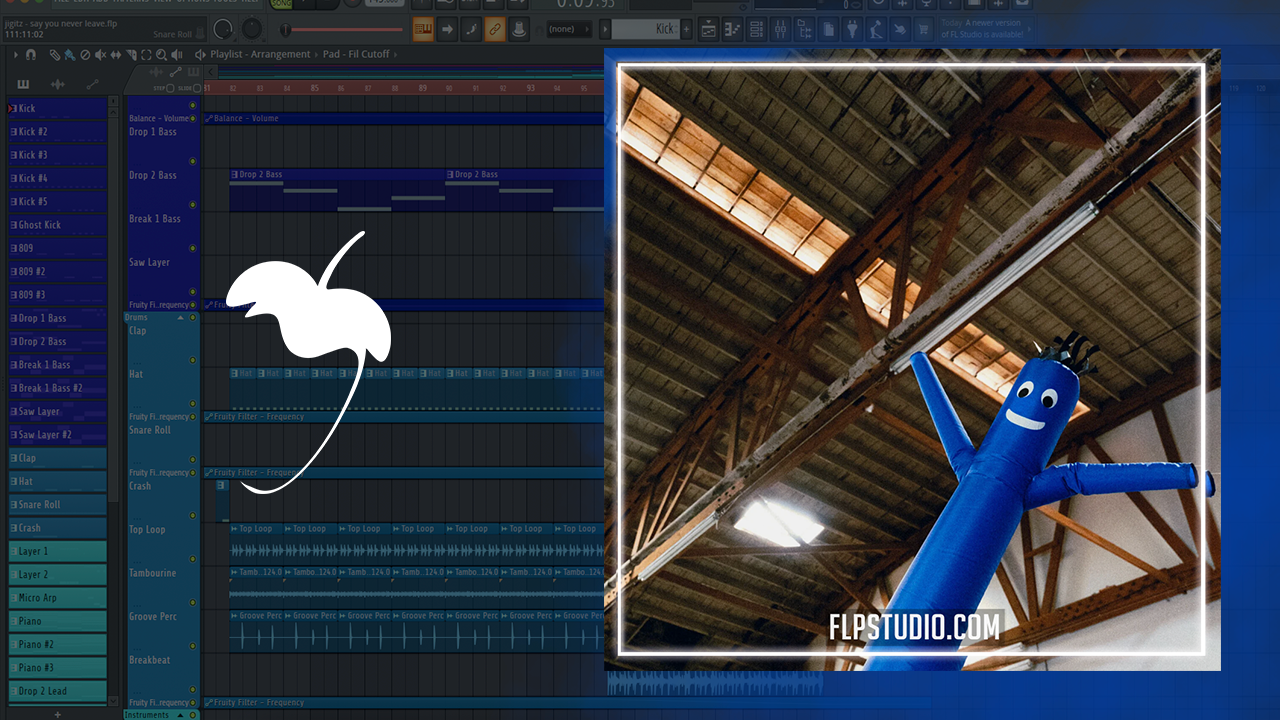Adjust the master volume knob

coord(224,29)
